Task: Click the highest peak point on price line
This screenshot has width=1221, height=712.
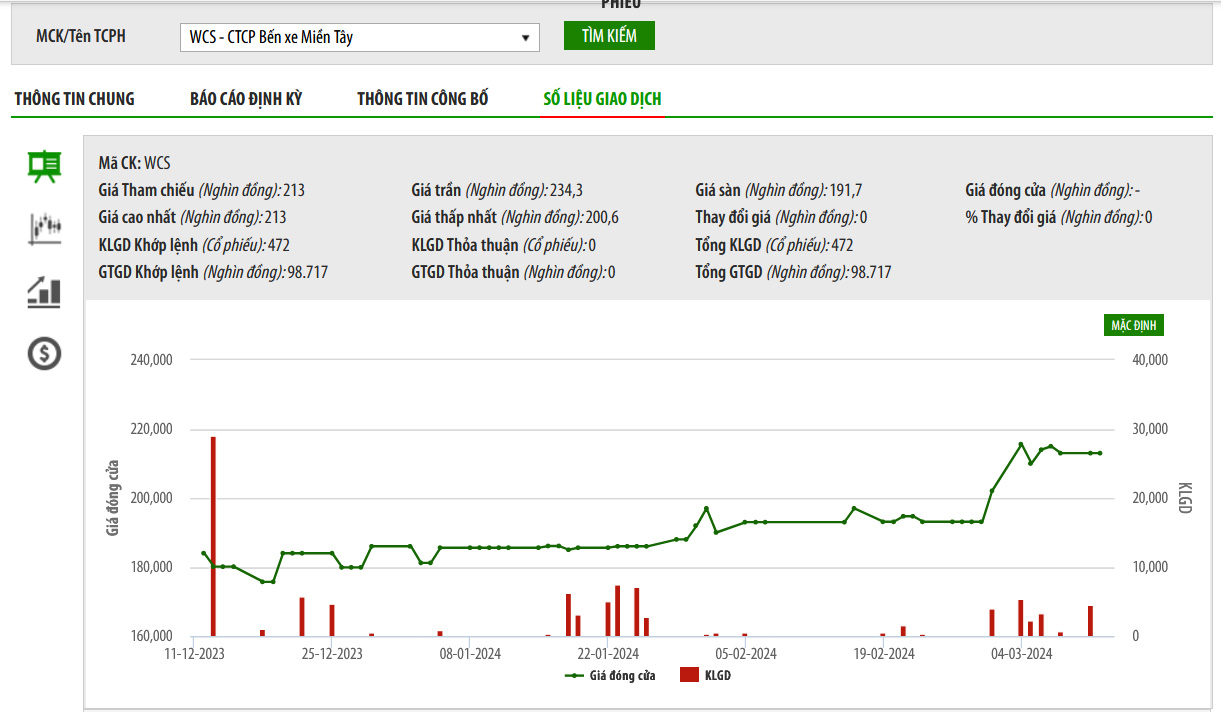Action: coord(1021,444)
